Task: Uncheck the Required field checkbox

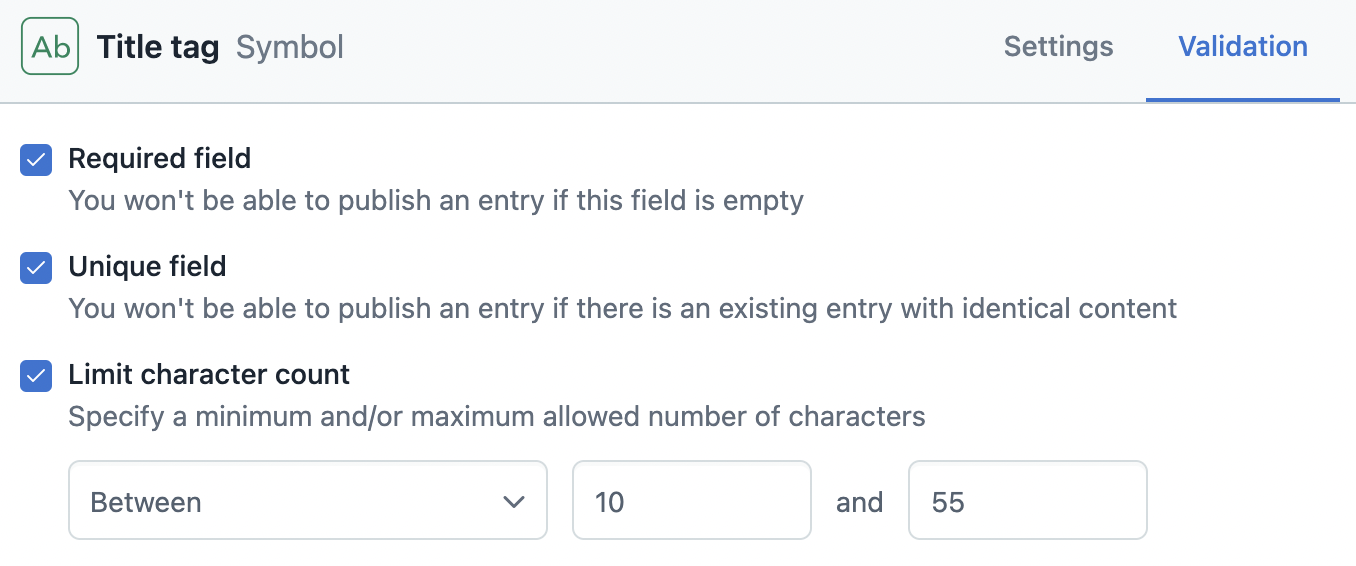Action: pos(36,160)
